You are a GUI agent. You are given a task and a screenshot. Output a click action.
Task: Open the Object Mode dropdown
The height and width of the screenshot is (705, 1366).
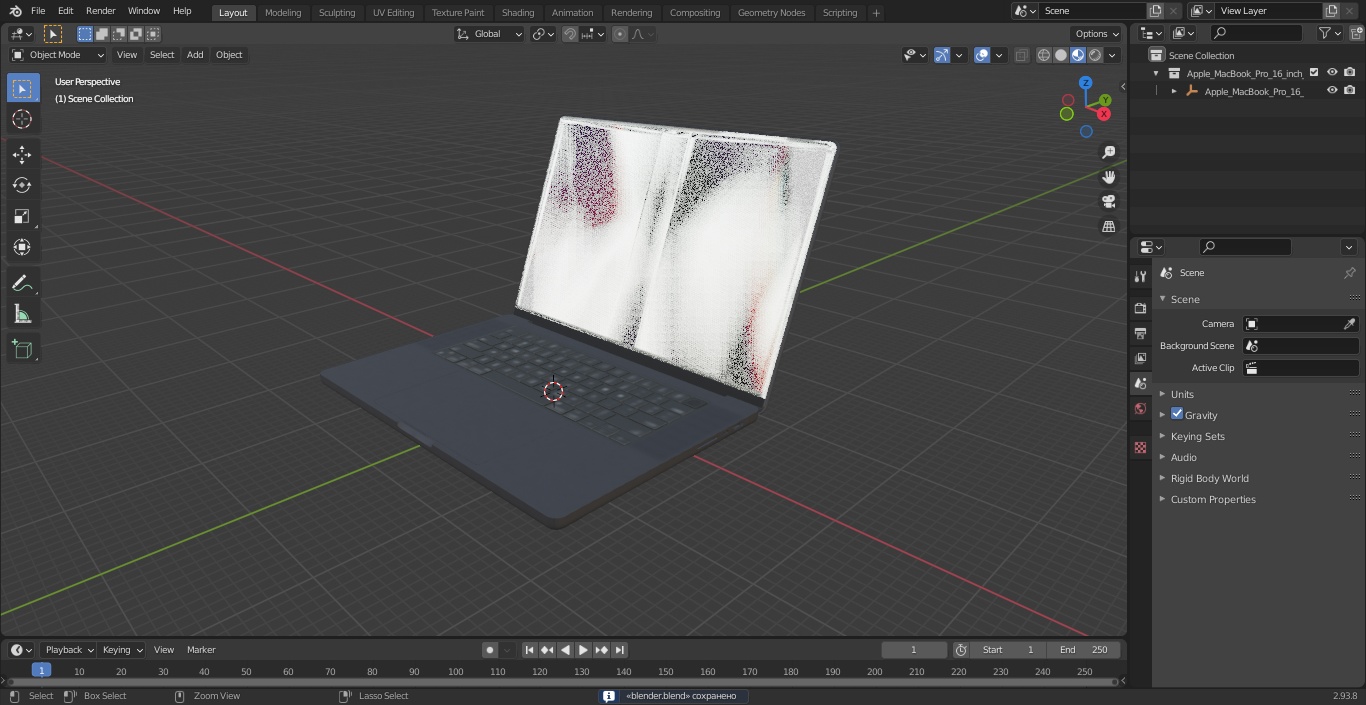(x=58, y=55)
